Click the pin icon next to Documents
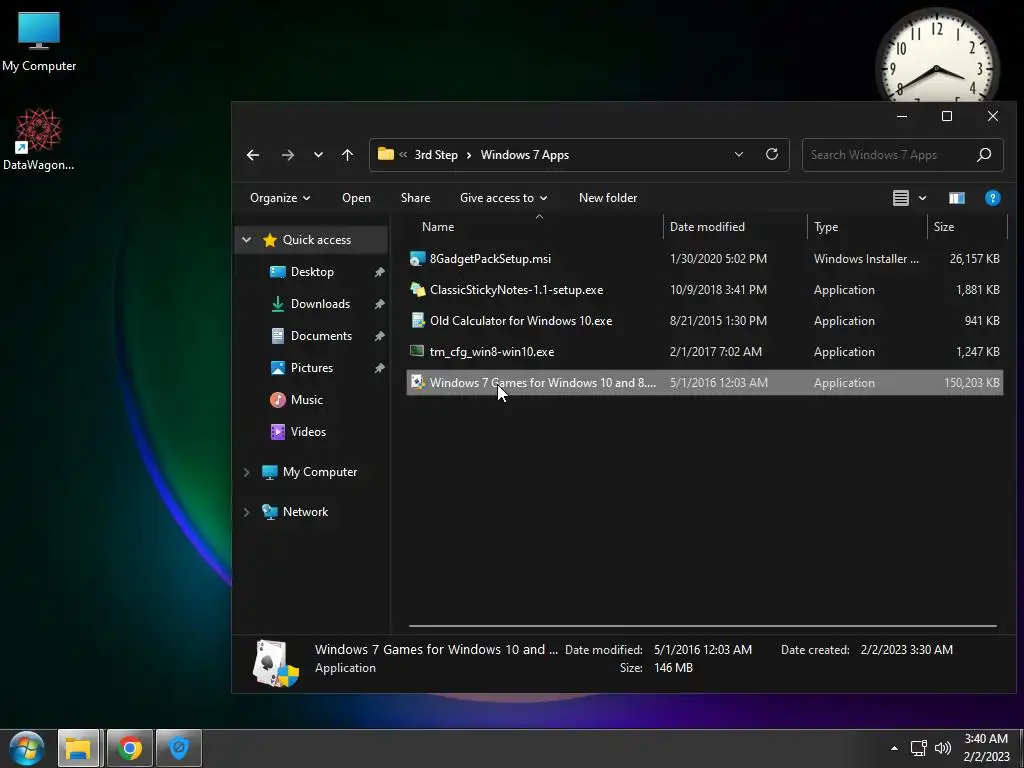Viewport: 1024px width, 768px height. pyautogui.click(x=379, y=336)
